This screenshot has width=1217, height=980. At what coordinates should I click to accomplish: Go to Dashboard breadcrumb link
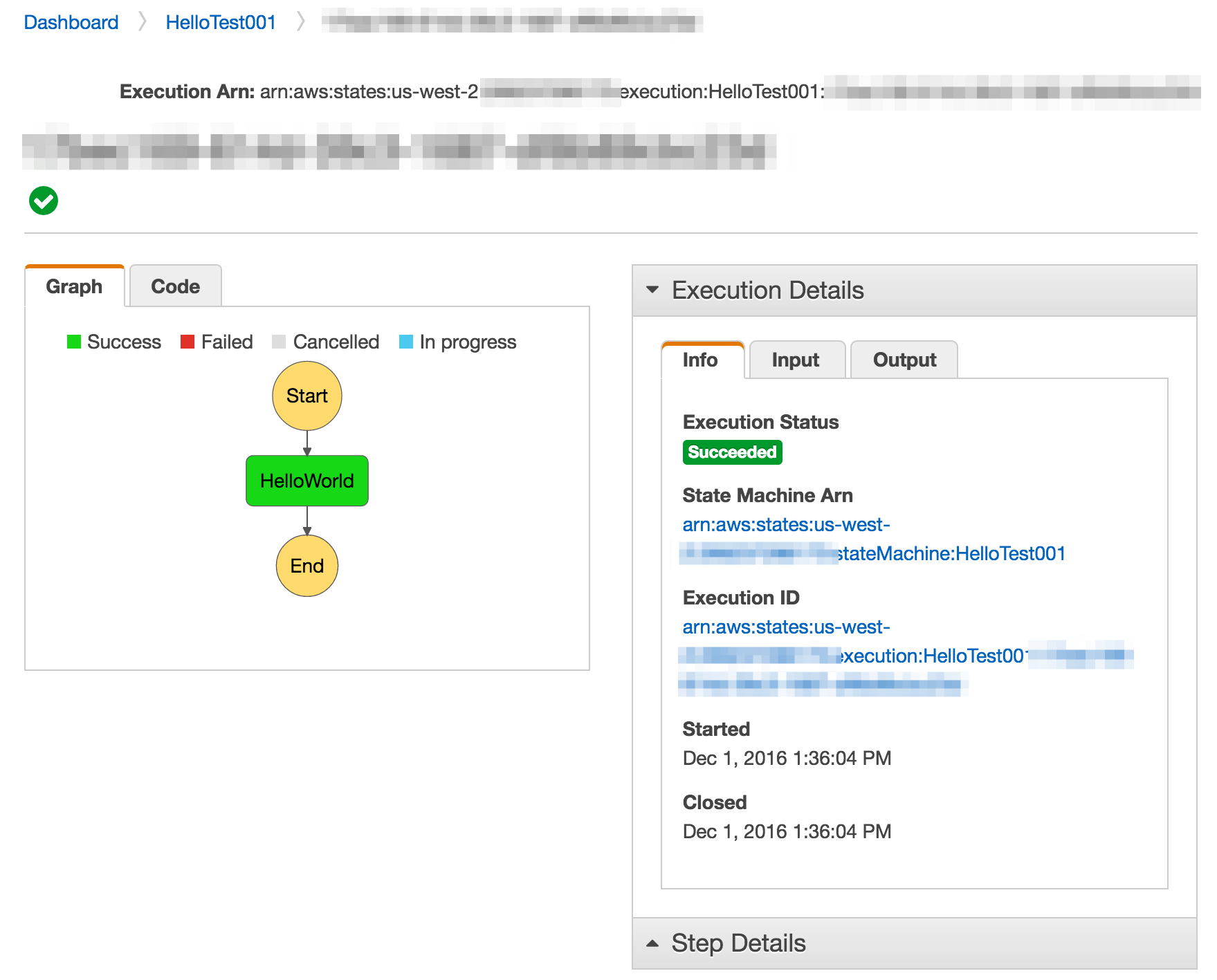[71, 22]
